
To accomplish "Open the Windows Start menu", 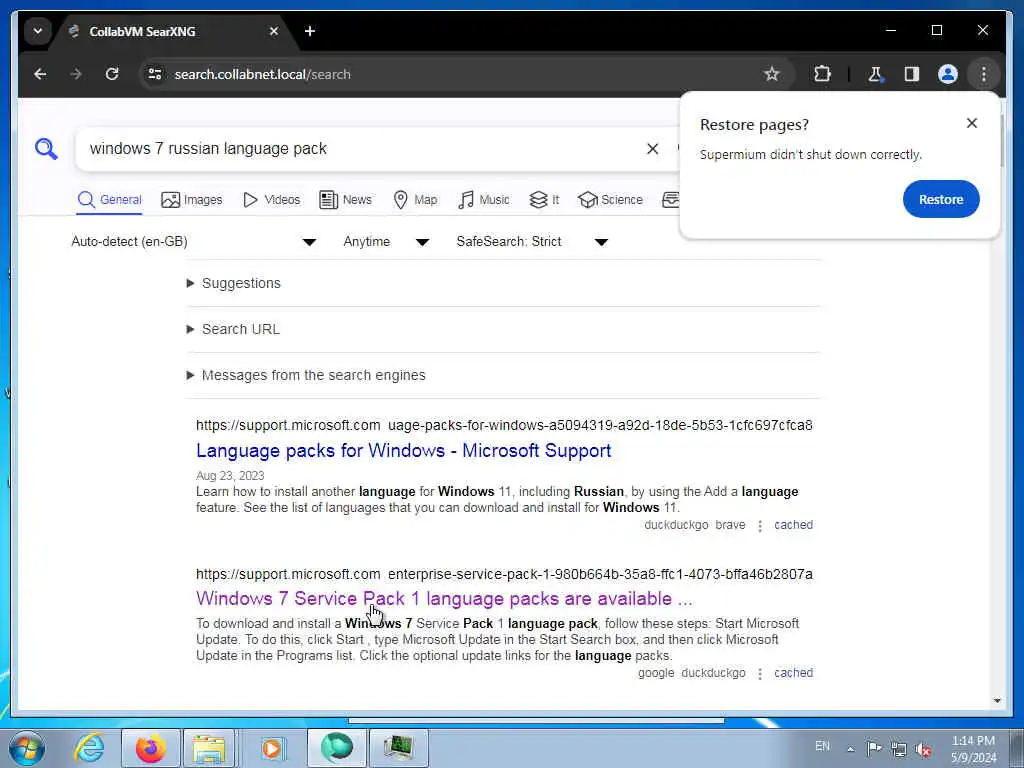I will pos(26,748).
